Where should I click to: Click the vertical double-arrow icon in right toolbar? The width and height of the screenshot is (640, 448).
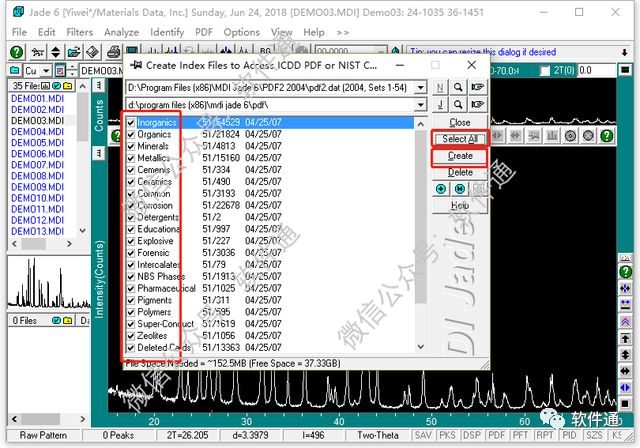[x=625, y=355]
